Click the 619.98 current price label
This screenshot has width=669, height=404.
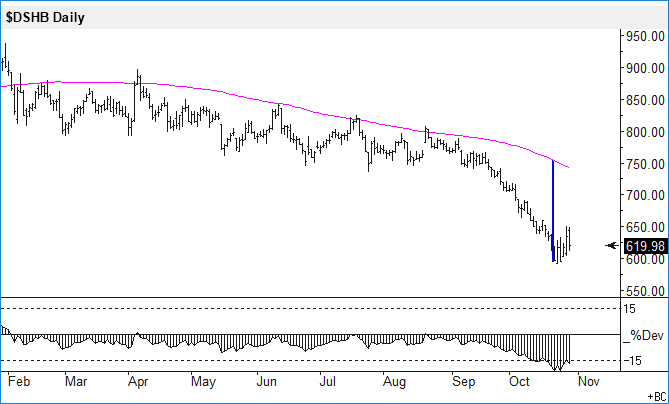tap(645, 246)
